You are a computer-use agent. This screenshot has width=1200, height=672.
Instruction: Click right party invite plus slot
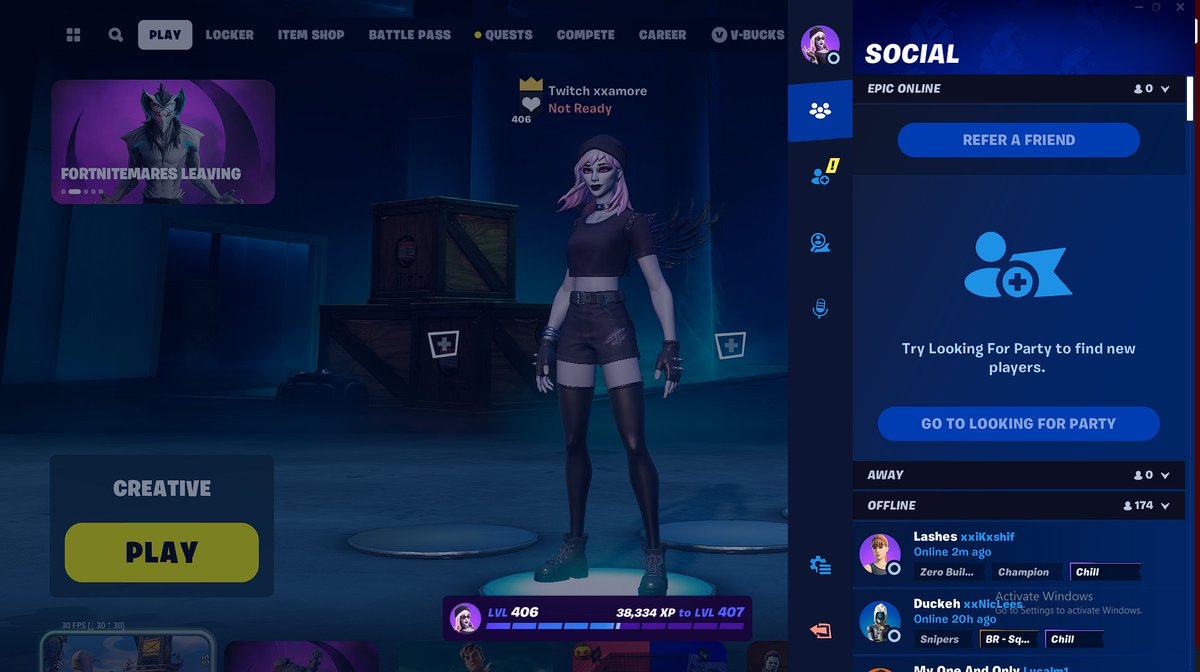tap(731, 345)
